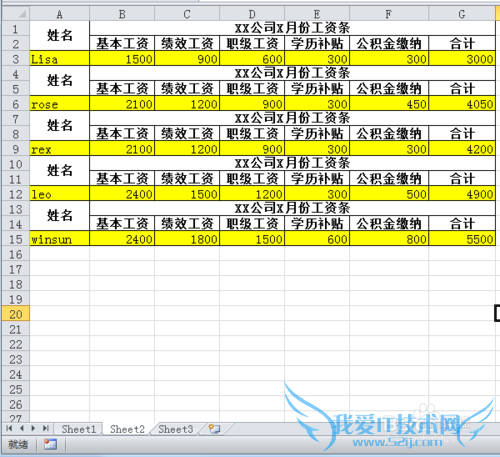
Task: Select row 15 header
Action: point(16,239)
